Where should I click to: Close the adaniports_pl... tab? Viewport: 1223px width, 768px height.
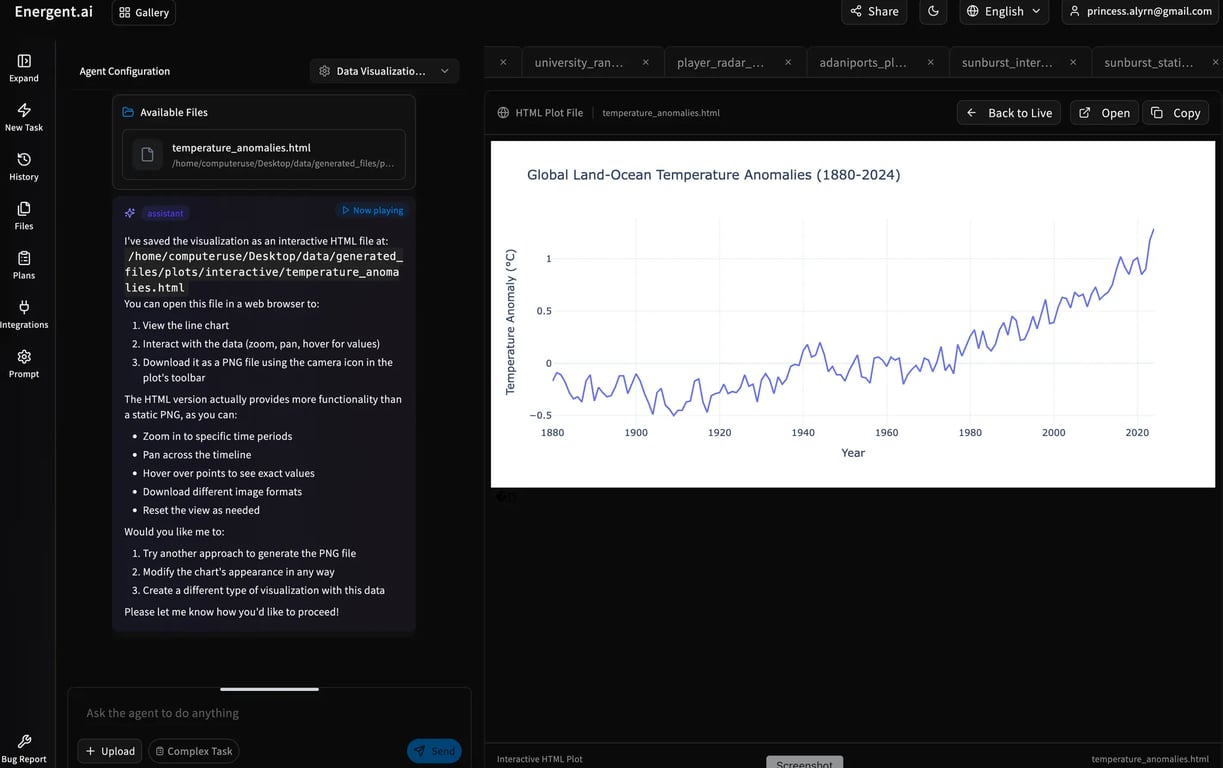point(930,62)
